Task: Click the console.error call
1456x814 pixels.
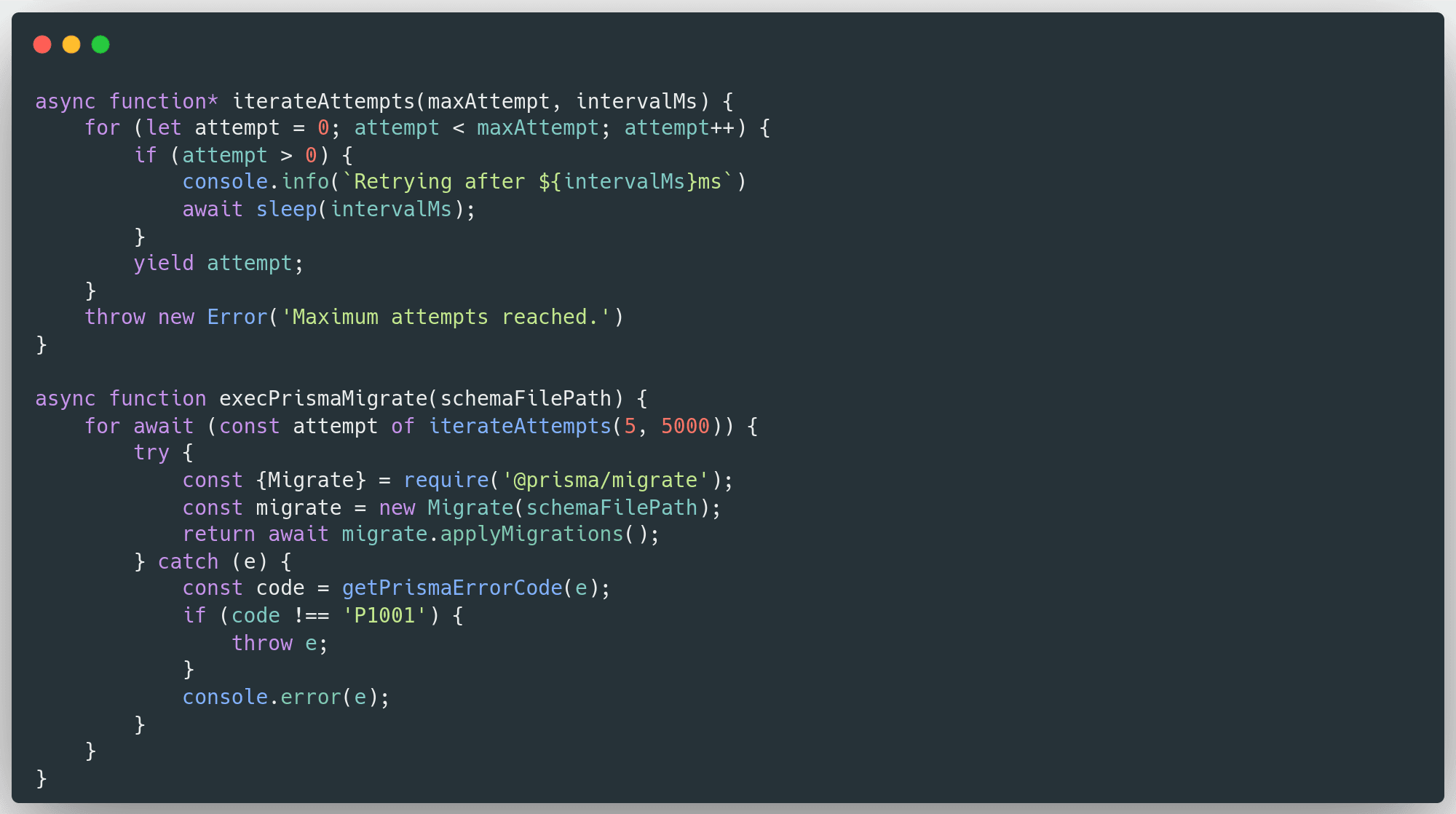Action: click(x=261, y=698)
